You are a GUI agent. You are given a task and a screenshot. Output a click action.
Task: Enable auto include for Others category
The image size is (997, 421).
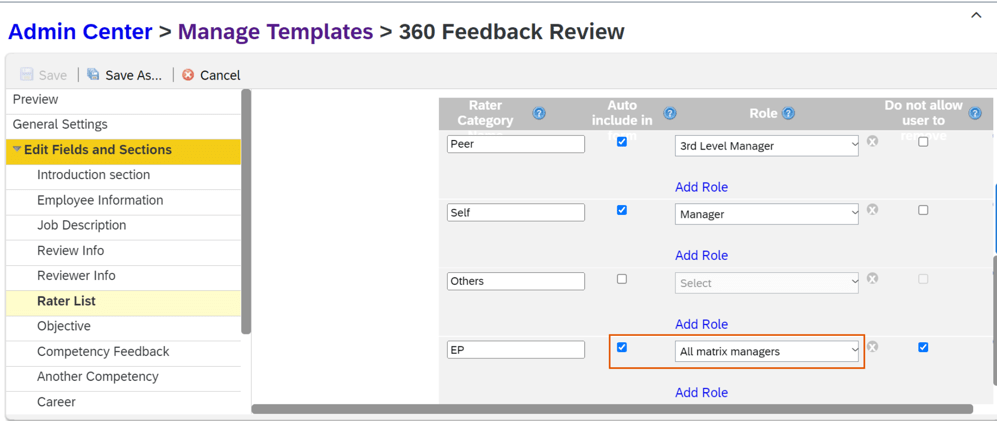point(622,279)
